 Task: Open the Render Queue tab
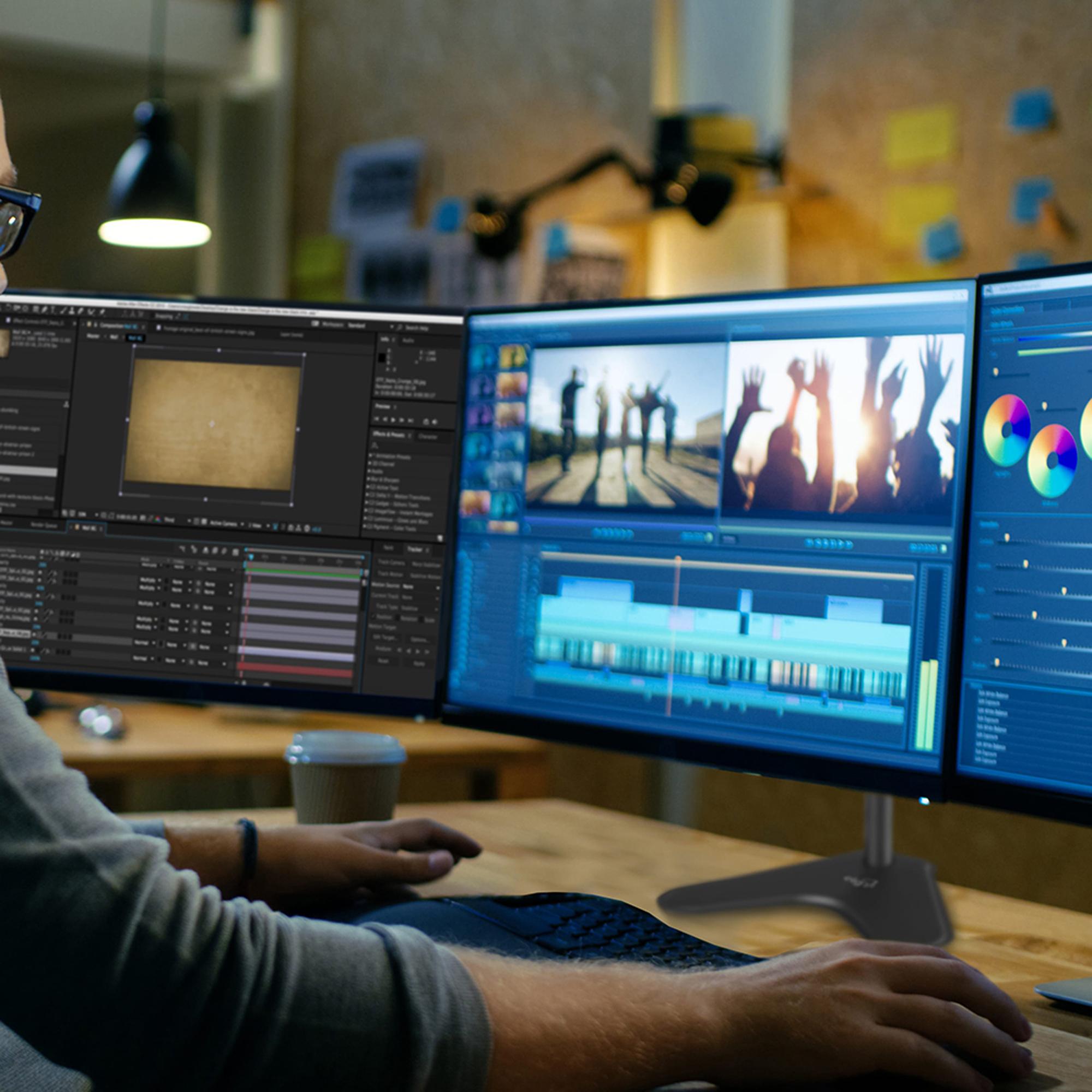pos(44,525)
